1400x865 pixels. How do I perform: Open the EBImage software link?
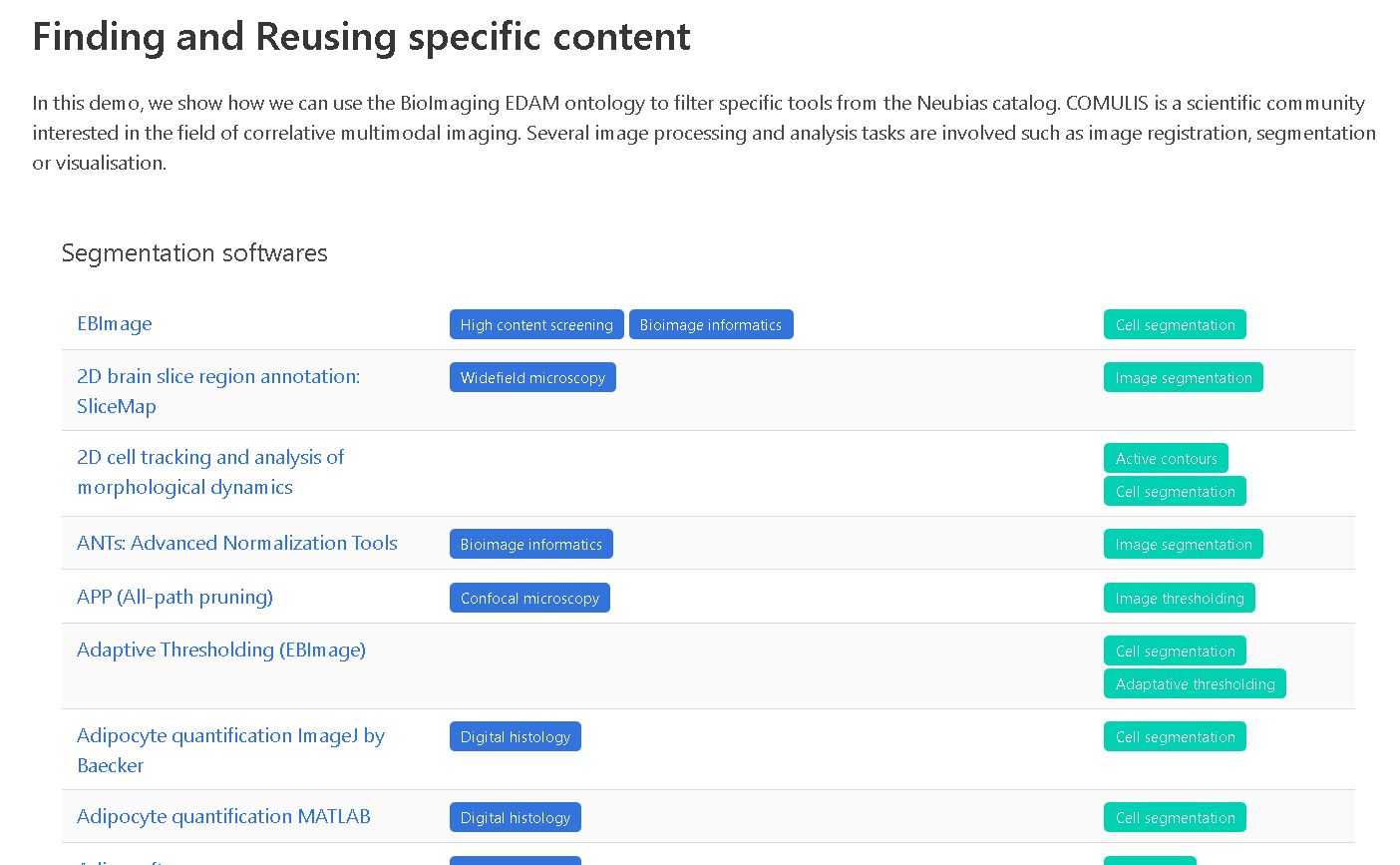pos(115,324)
